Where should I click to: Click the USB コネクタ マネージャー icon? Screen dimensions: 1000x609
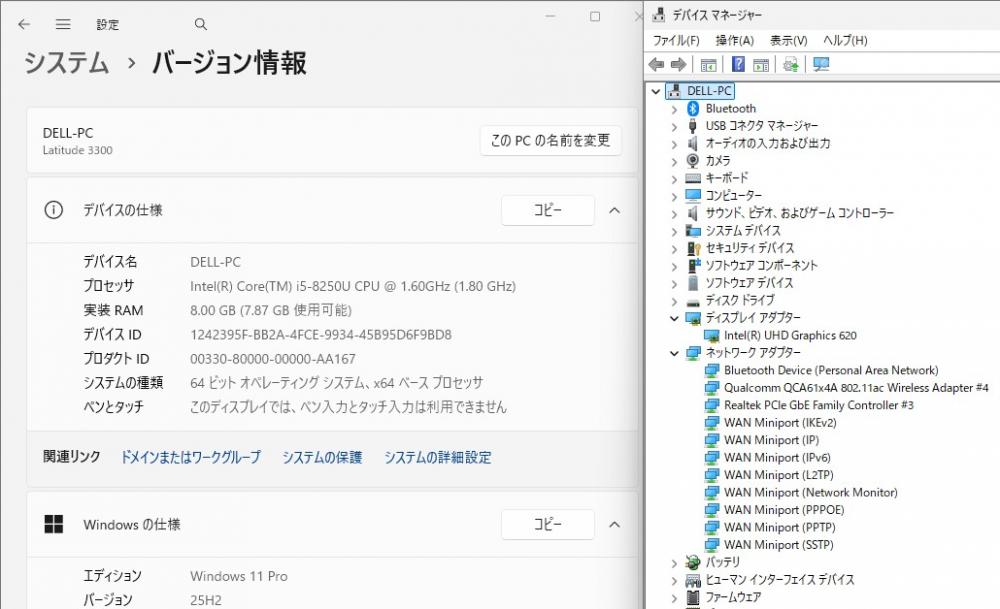click(693, 126)
